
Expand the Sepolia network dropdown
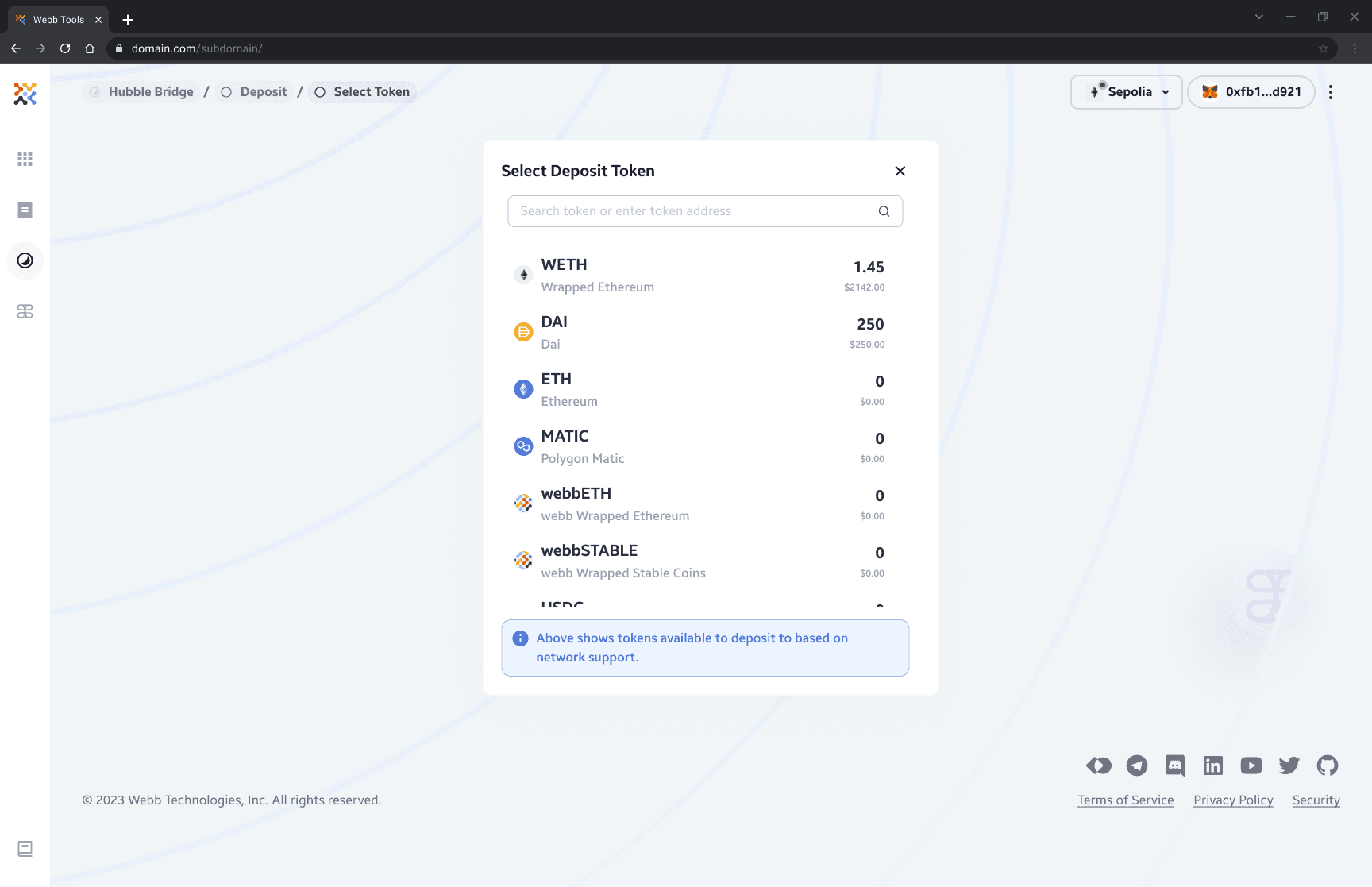1127,92
